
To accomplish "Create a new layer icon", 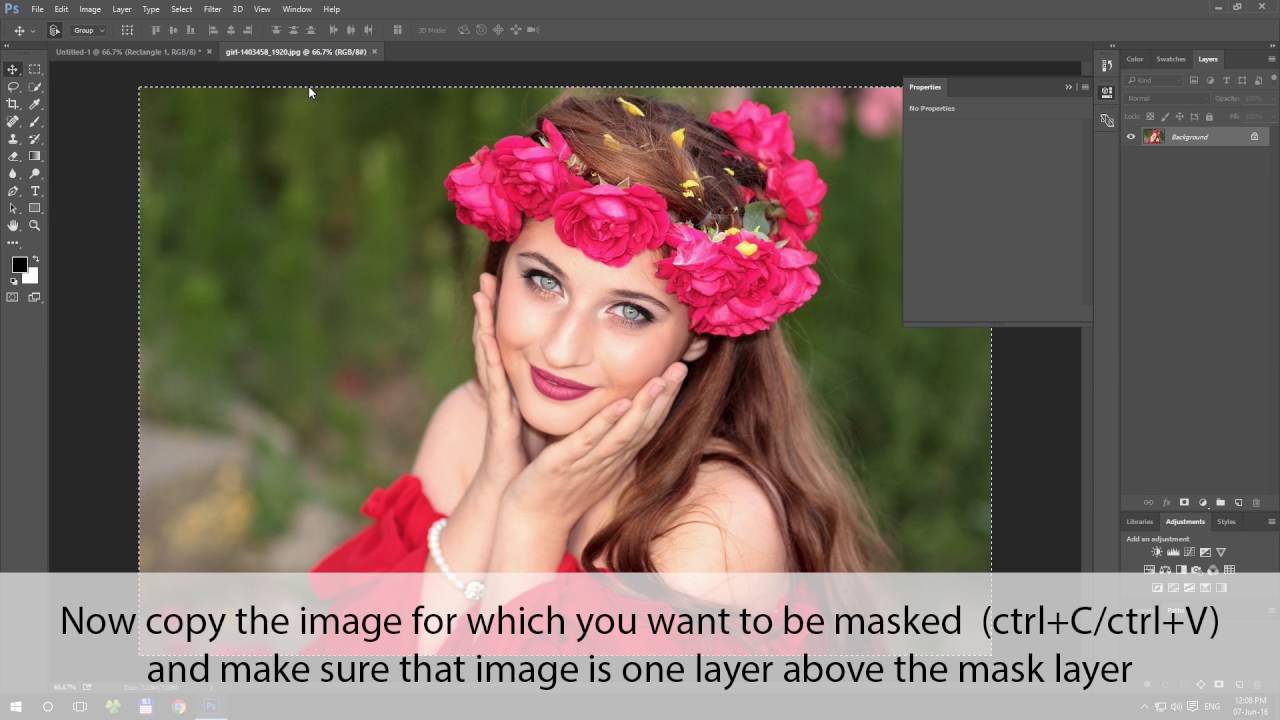I will tap(1238, 502).
